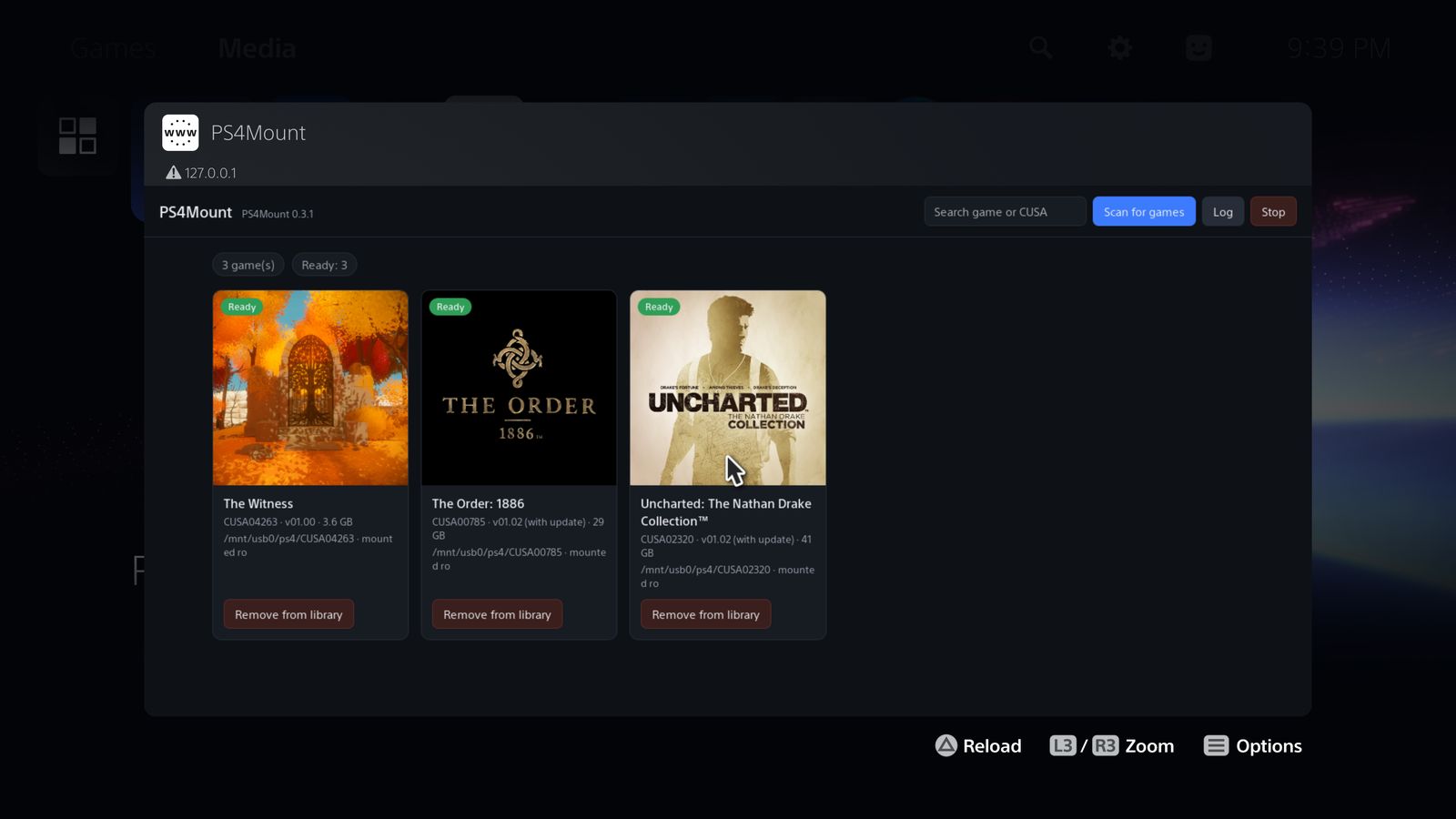Click the triangle Reload icon
Screen dimensions: 1456x819
[x=946, y=745]
